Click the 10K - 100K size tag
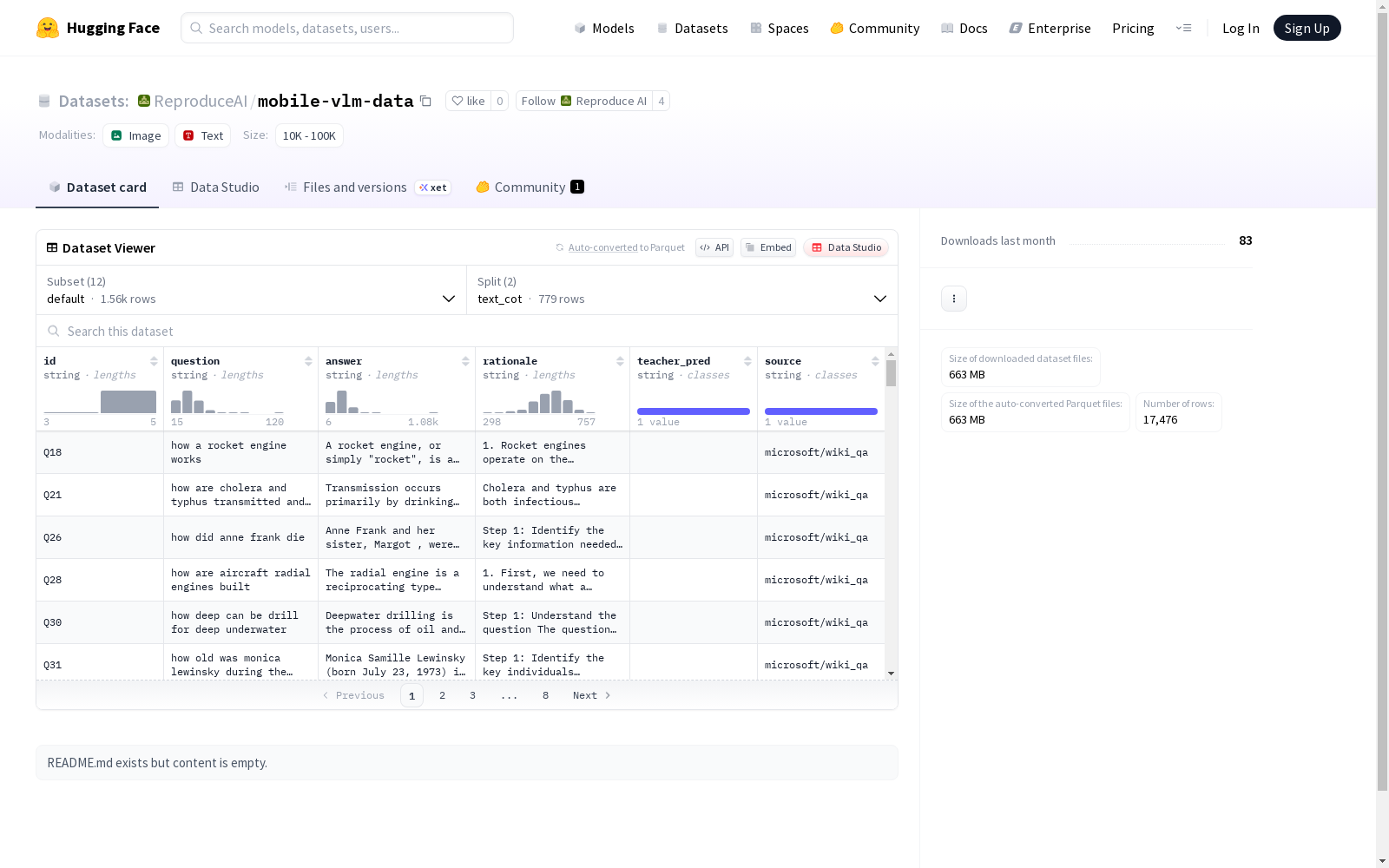 (309, 135)
